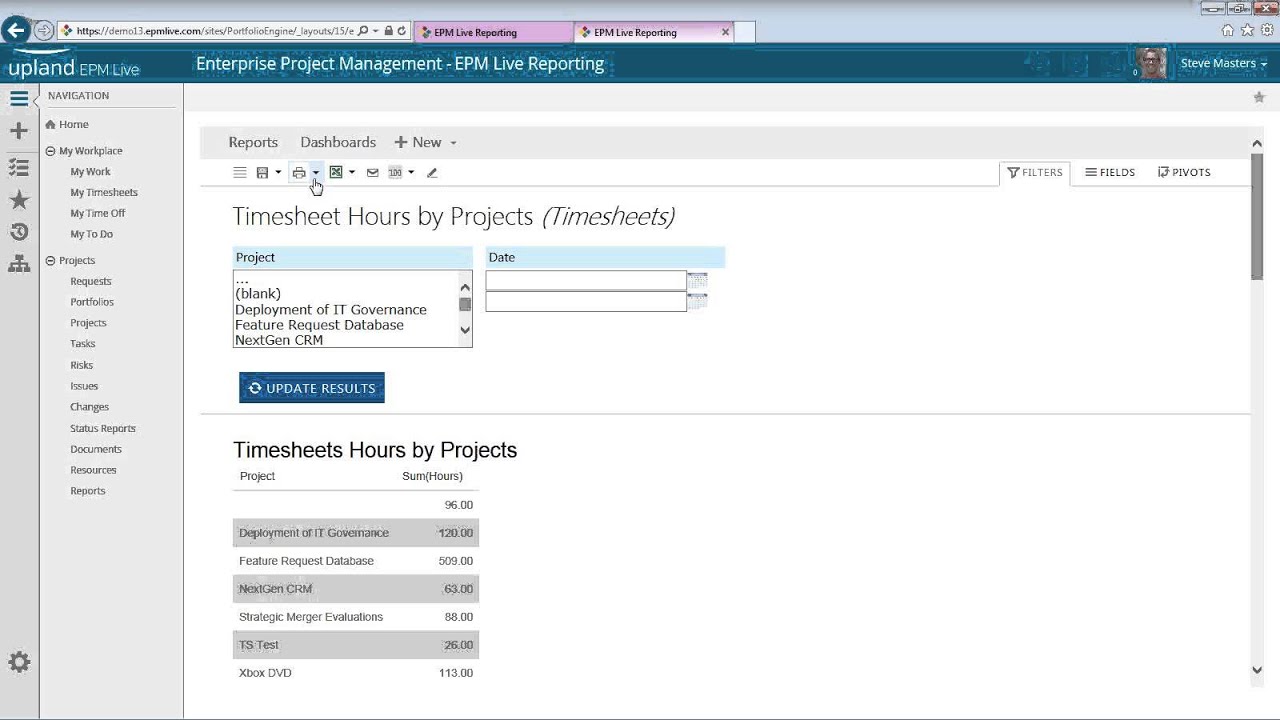
Task: Open Resources in navigation
Action: 93,470
